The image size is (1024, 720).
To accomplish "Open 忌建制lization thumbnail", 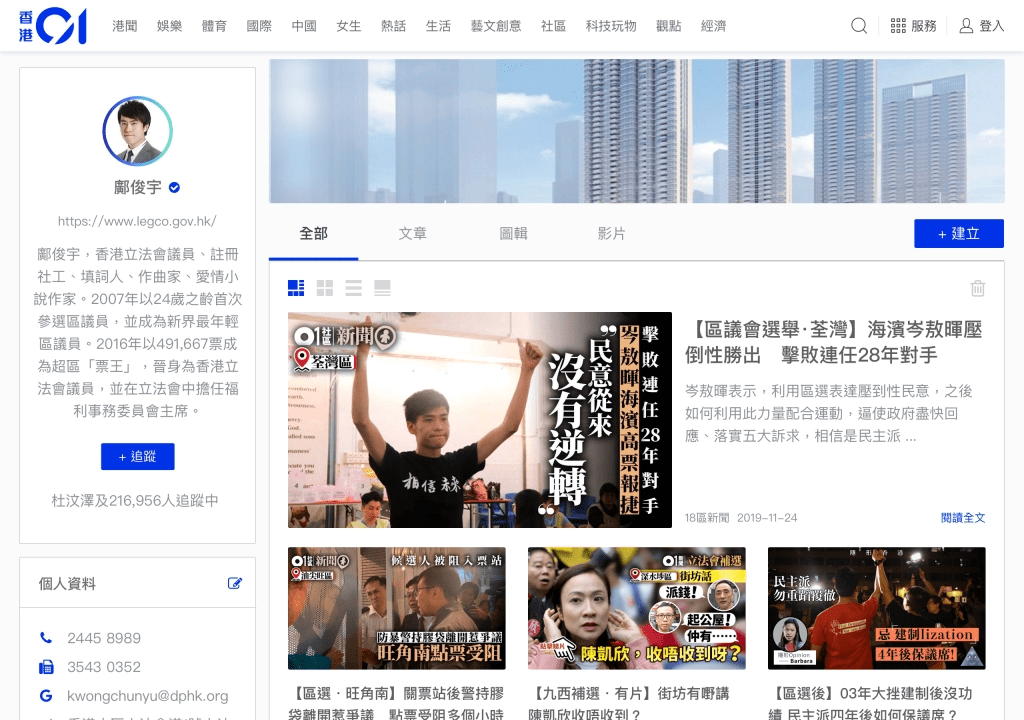I will point(876,608).
